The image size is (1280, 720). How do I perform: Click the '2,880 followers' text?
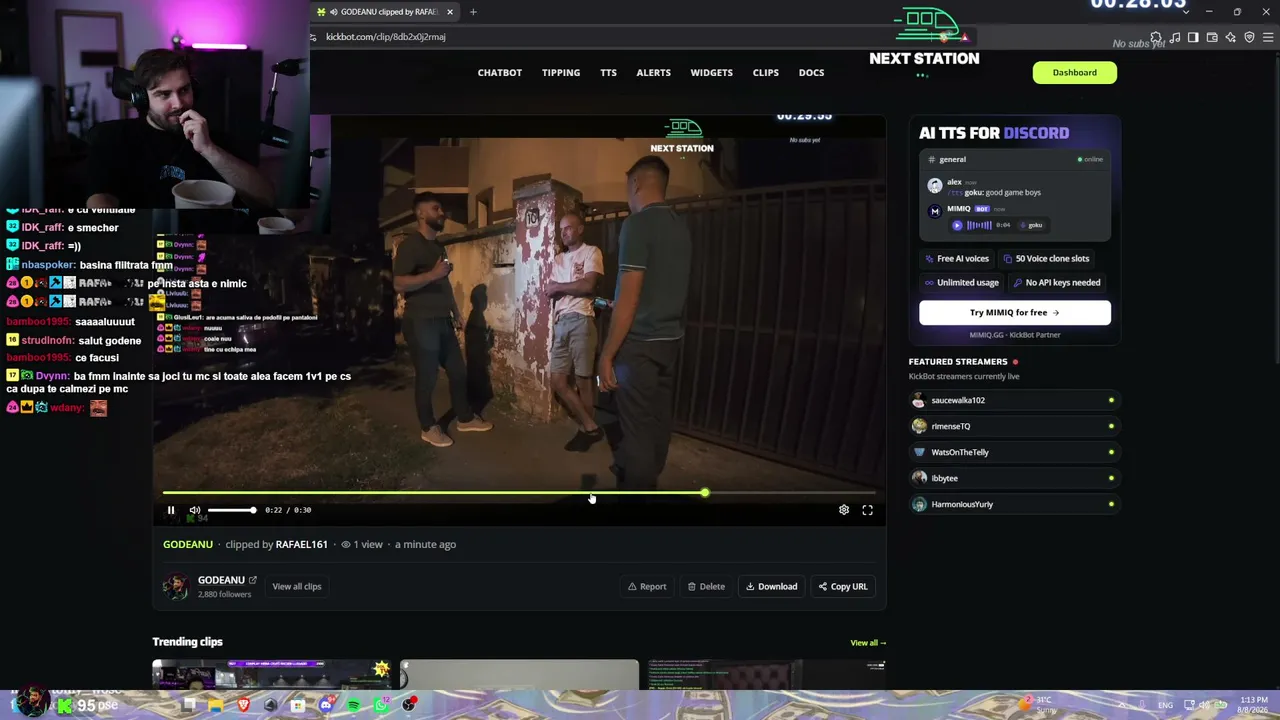(224, 595)
